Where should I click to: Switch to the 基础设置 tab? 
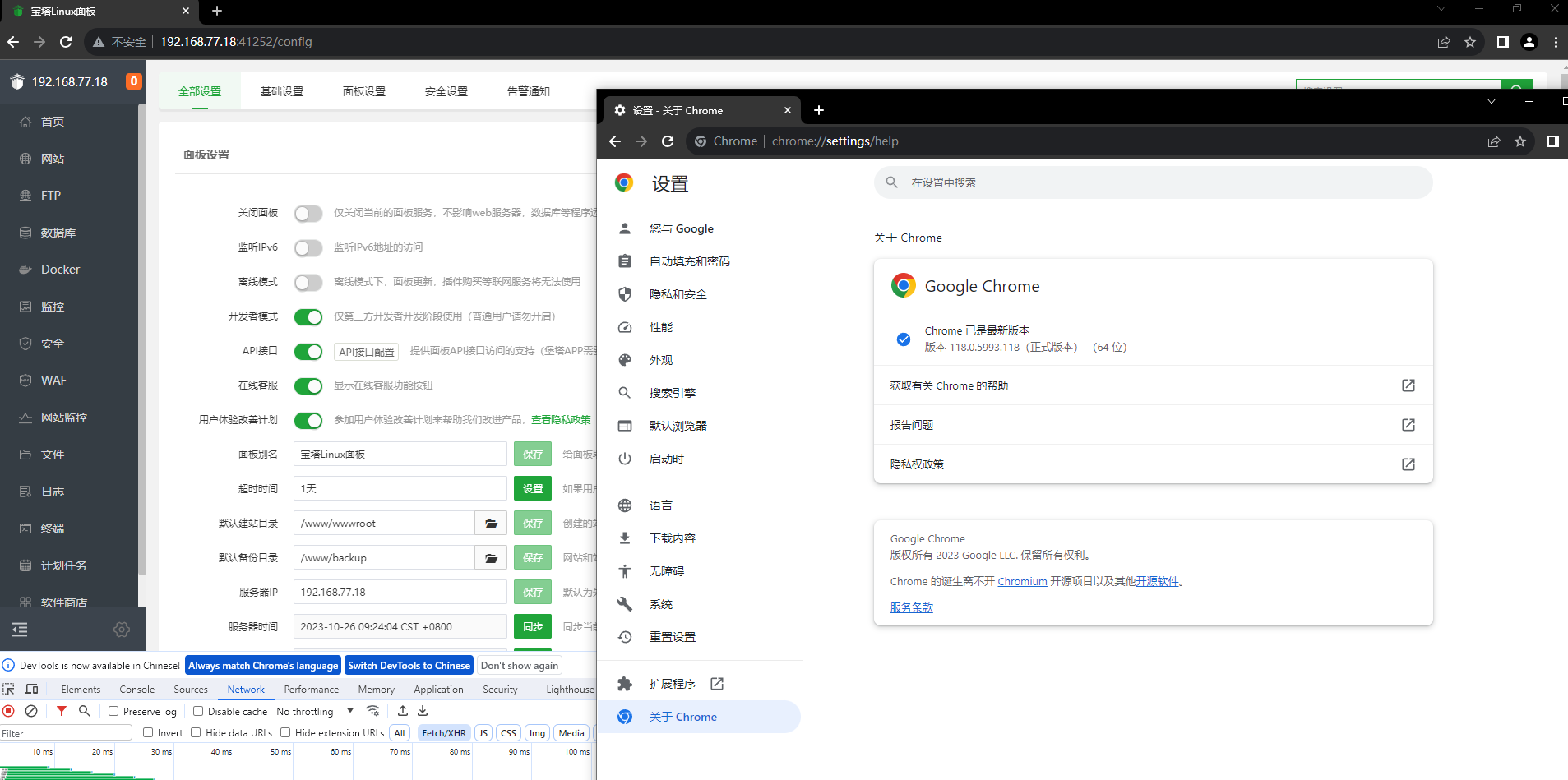click(282, 91)
